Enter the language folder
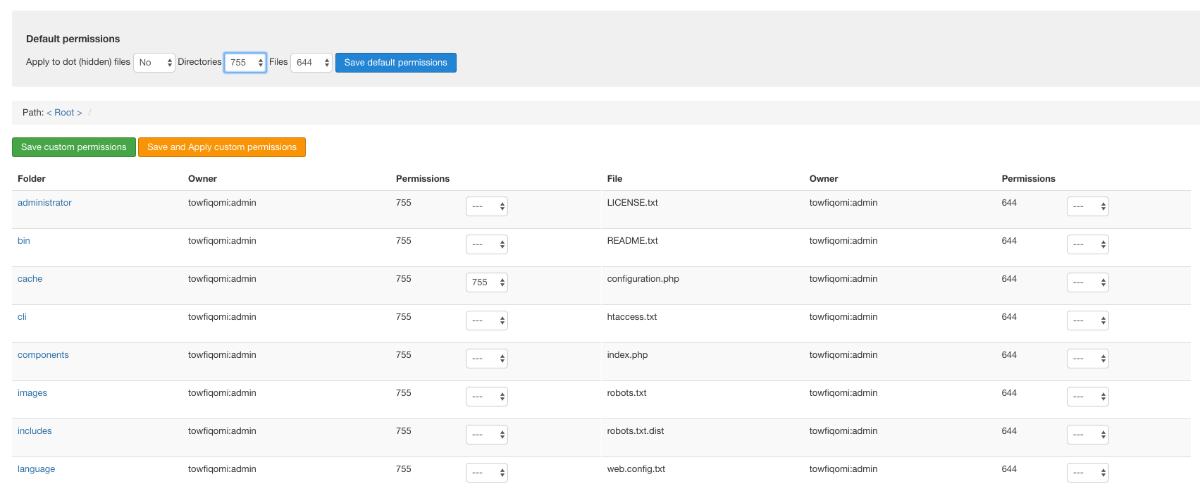Image resolution: width=1200 pixels, height=491 pixels. tap(36, 469)
